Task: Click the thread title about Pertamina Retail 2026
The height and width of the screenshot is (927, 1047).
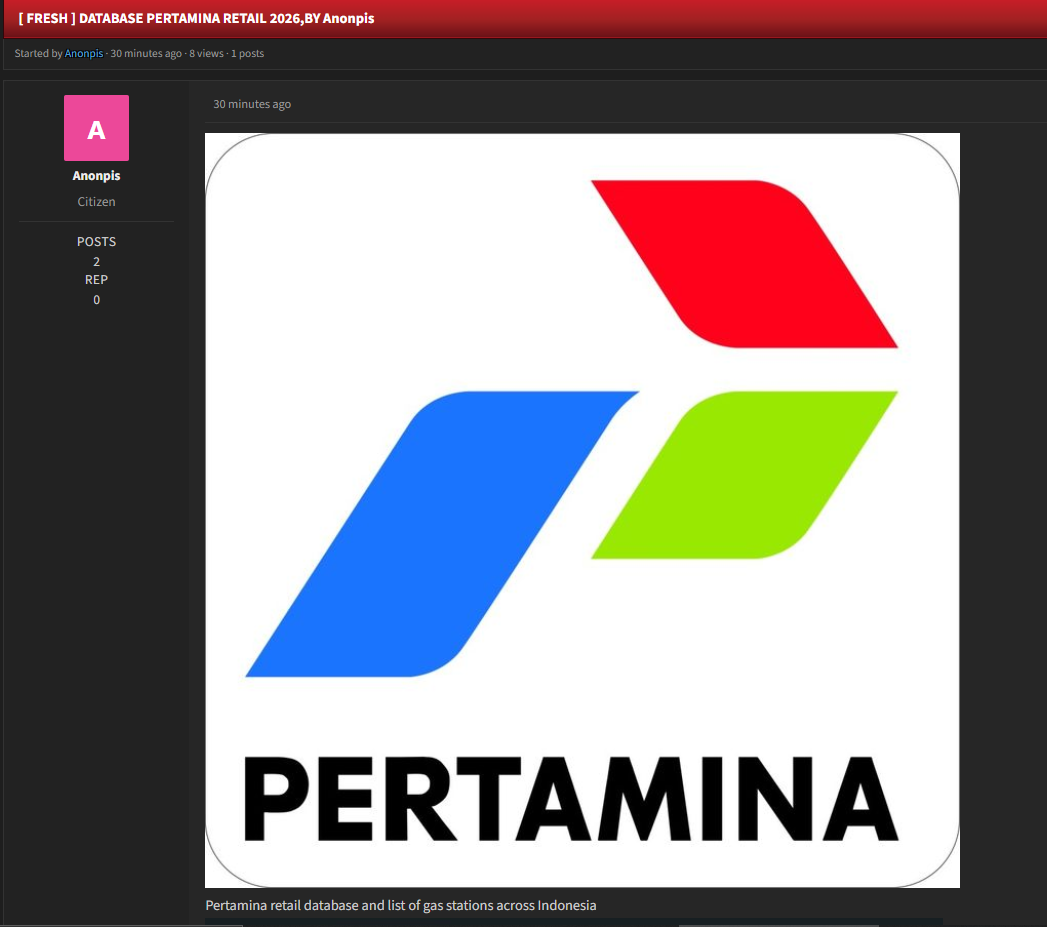Action: point(196,18)
